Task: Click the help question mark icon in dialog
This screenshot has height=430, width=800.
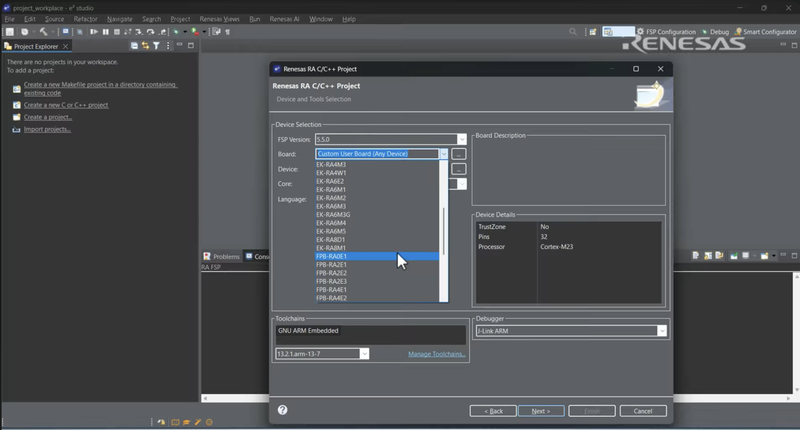Action: [282, 410]
